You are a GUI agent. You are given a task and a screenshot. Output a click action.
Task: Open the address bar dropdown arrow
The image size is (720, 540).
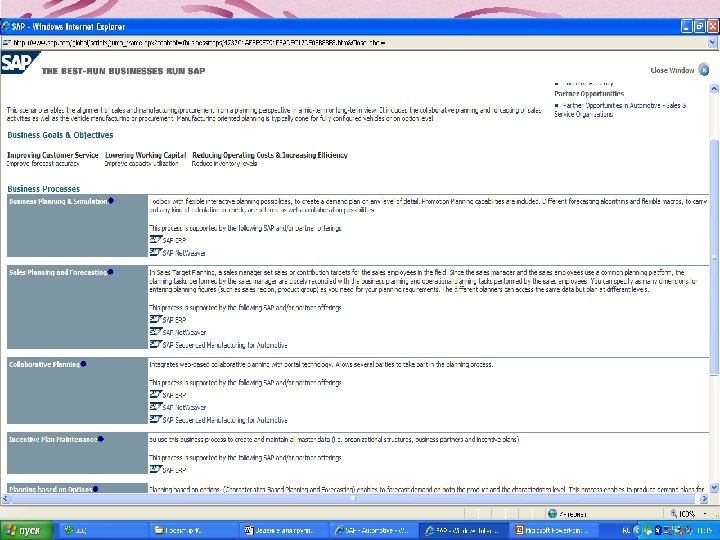(x=713, y=42)
